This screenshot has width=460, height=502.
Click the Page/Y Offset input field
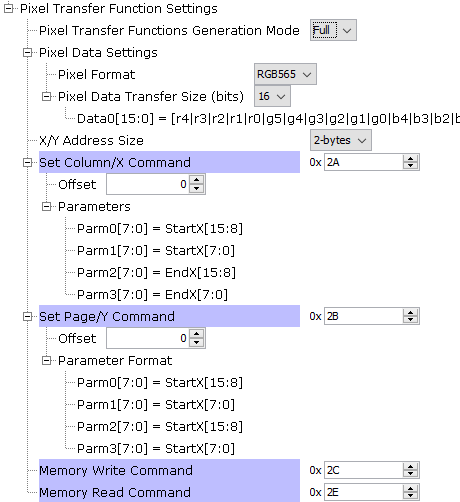point(148,338)
